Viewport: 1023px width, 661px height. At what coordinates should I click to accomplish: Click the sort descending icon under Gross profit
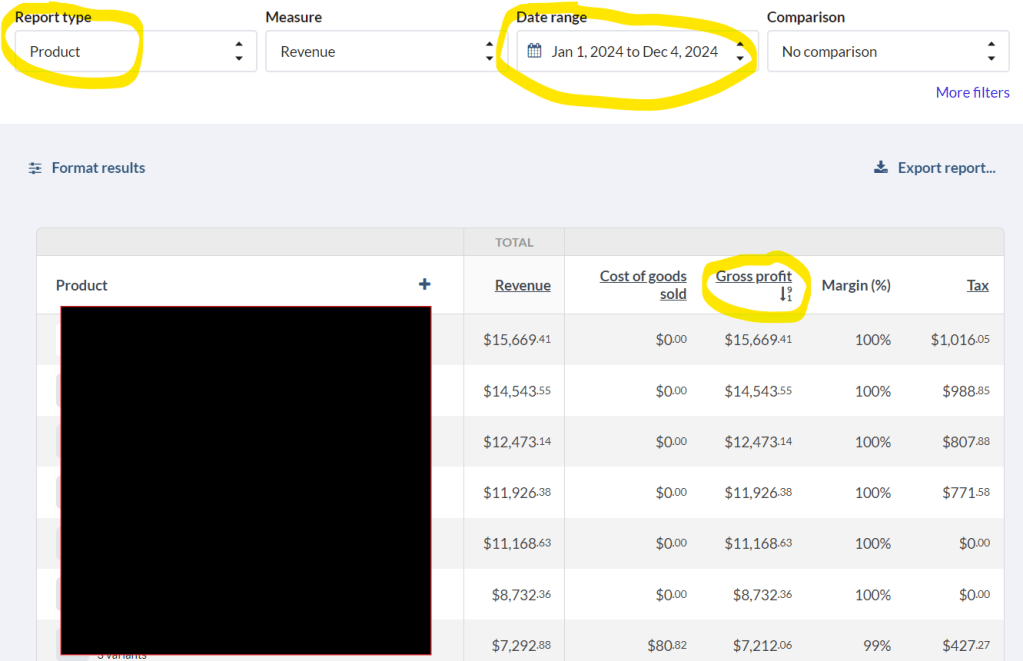786,294
